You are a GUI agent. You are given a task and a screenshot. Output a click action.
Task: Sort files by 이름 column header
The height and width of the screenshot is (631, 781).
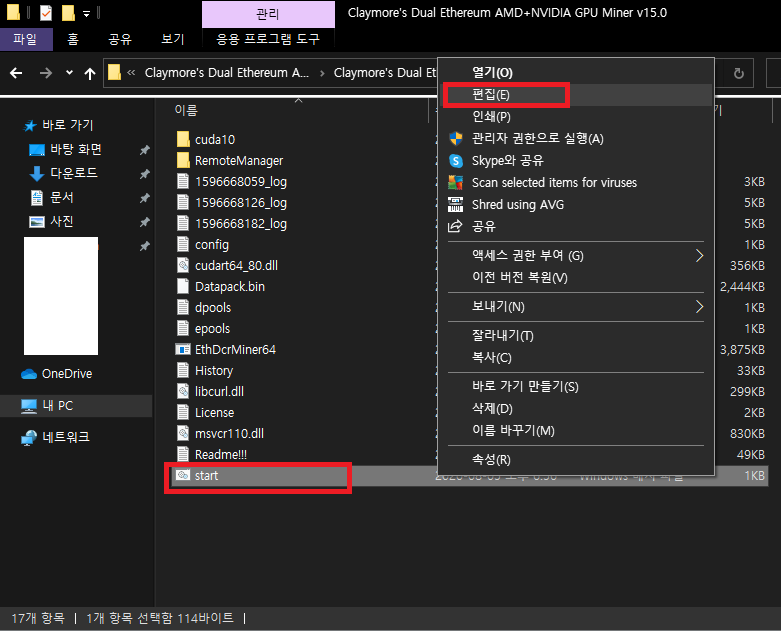[186, 110]
